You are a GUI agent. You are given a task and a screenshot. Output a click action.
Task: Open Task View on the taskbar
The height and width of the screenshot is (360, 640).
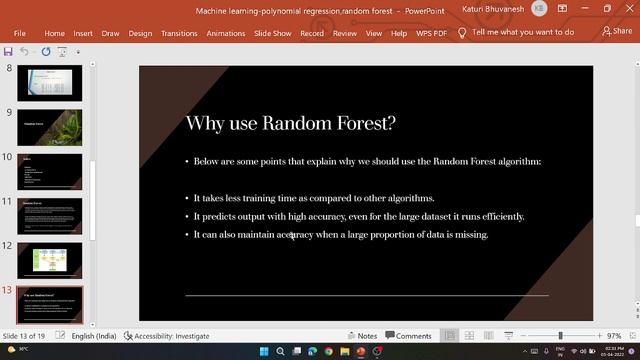[x=297, y=351]
